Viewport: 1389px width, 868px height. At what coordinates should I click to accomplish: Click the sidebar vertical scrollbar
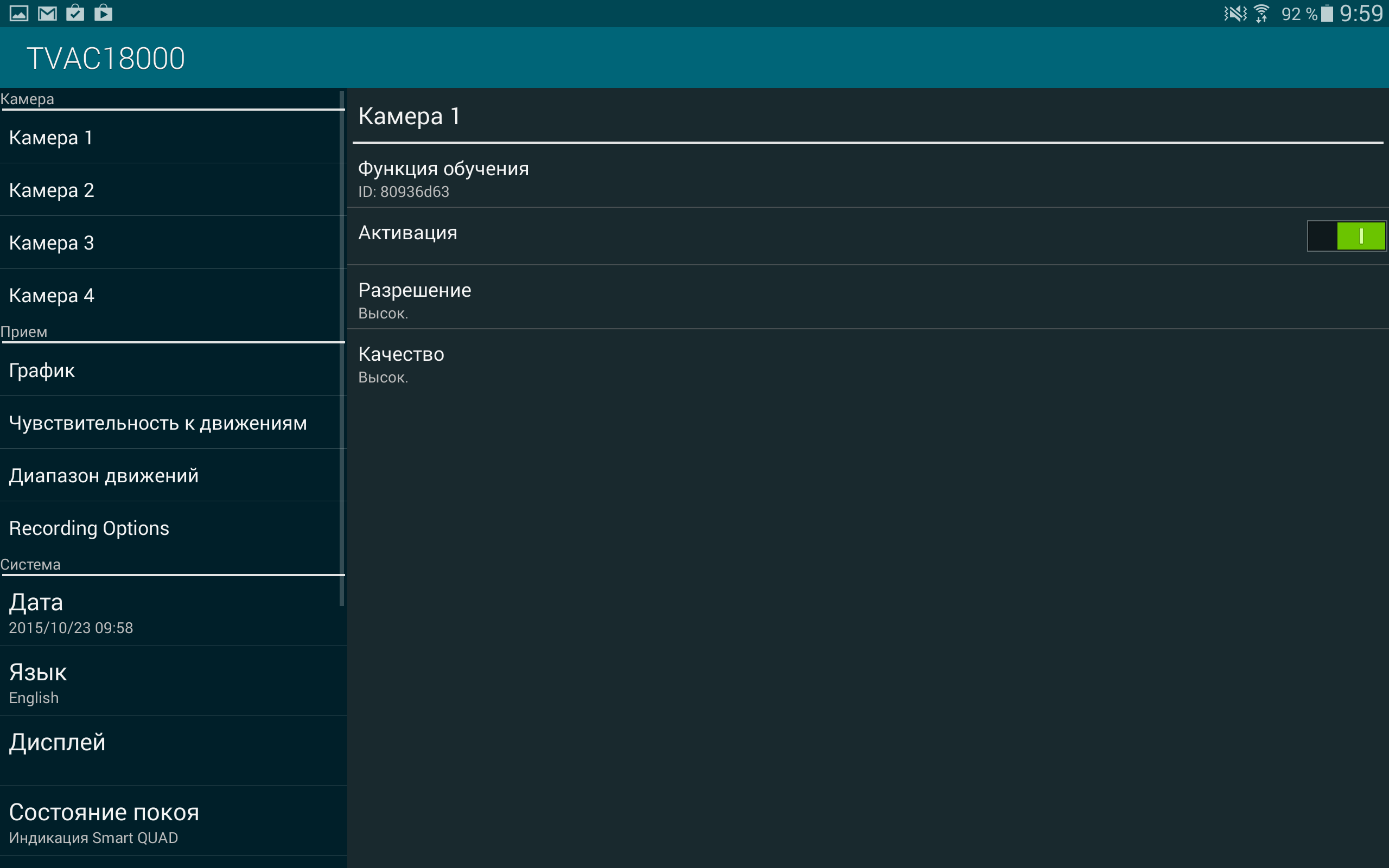point(341,348)
